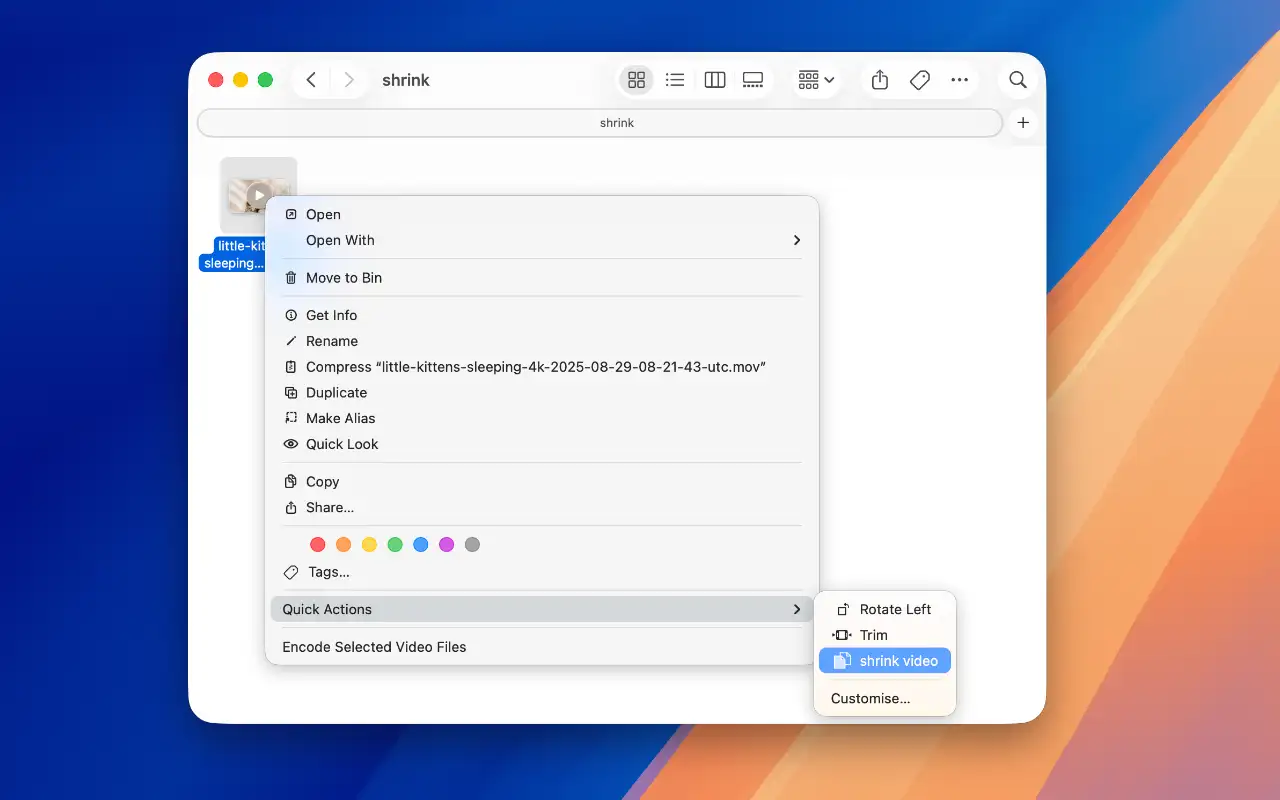
Task: Switch to gallery view
Action: coord(753,79)
